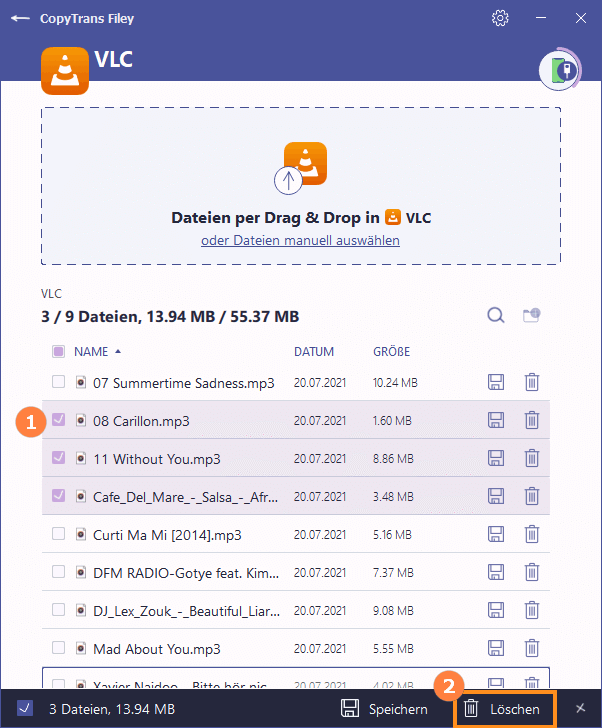Select the file name 07 Summertime Sadness.mp3
This screenshot has height=728, width=602.
point(184,383)
